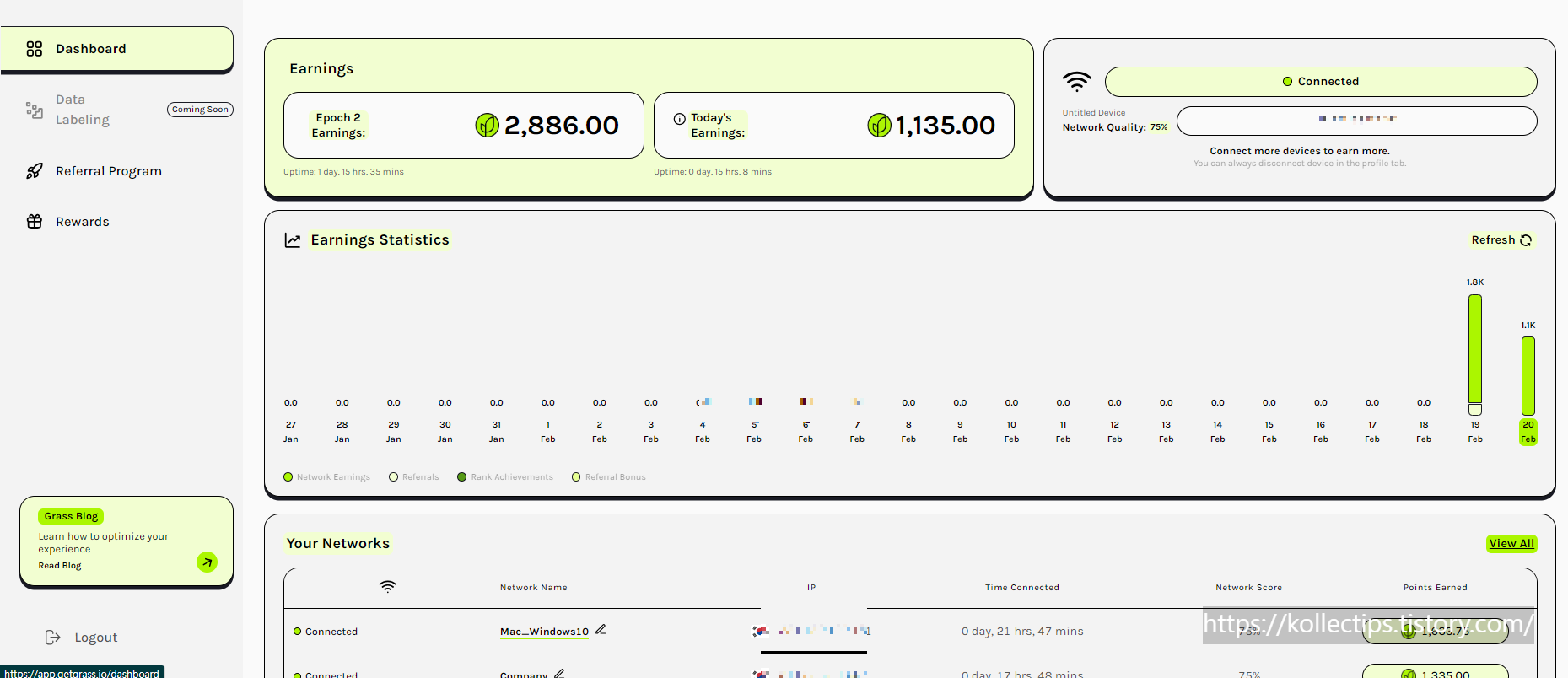
Task: Open the Dashboard menu item
Action: click(x=116, y=49)
